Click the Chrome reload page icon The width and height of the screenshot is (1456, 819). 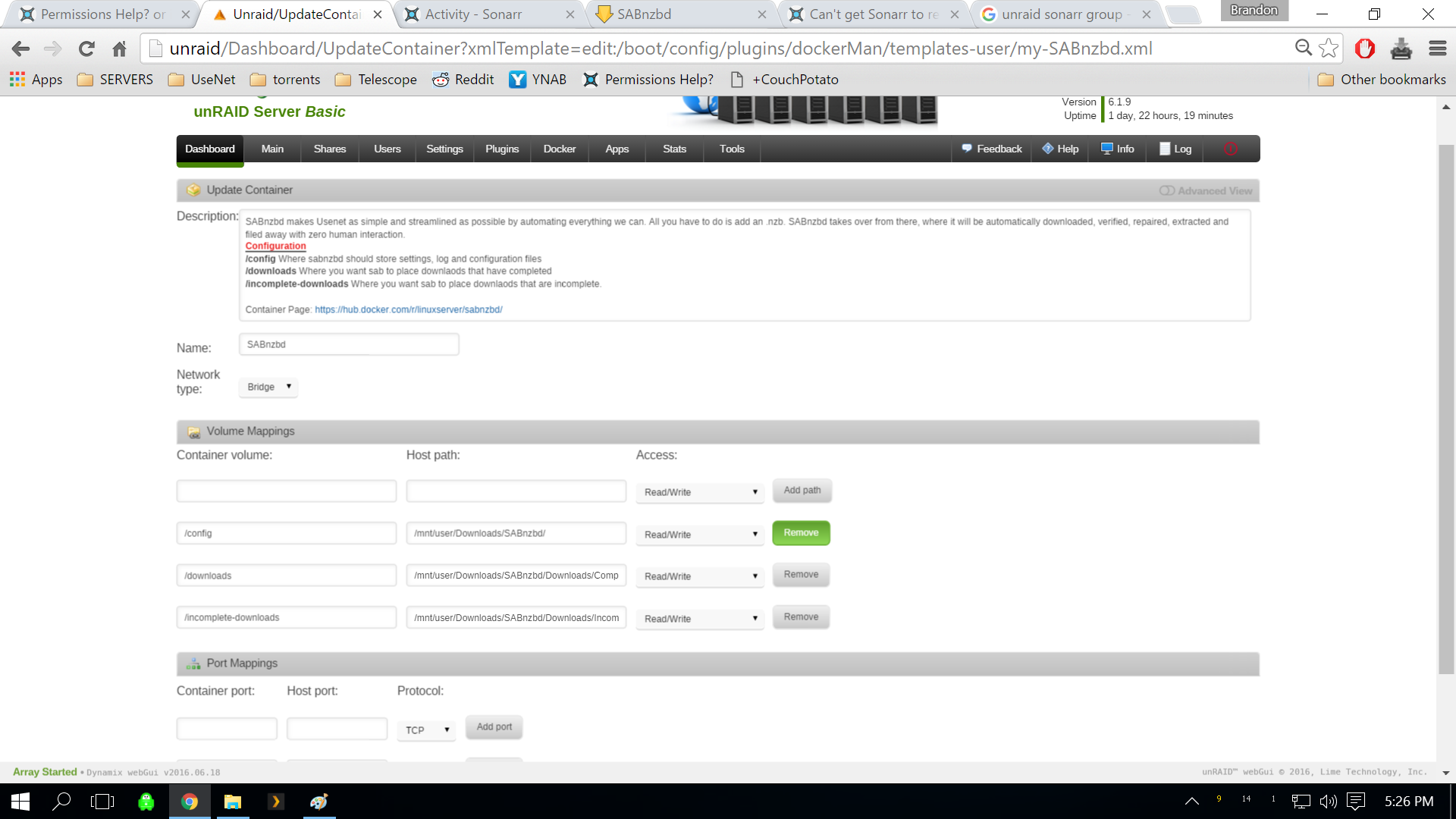(x=86, y=49)
